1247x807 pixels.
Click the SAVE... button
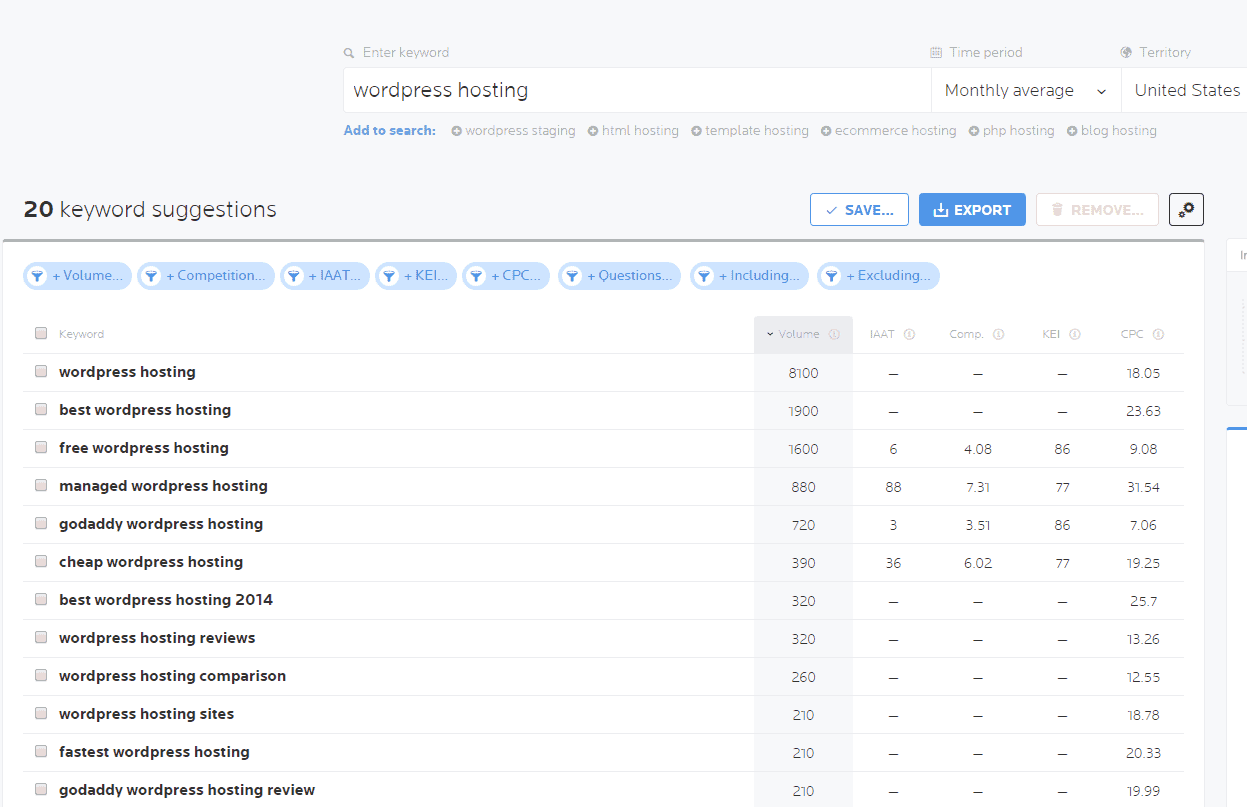(x=859, y=210)
